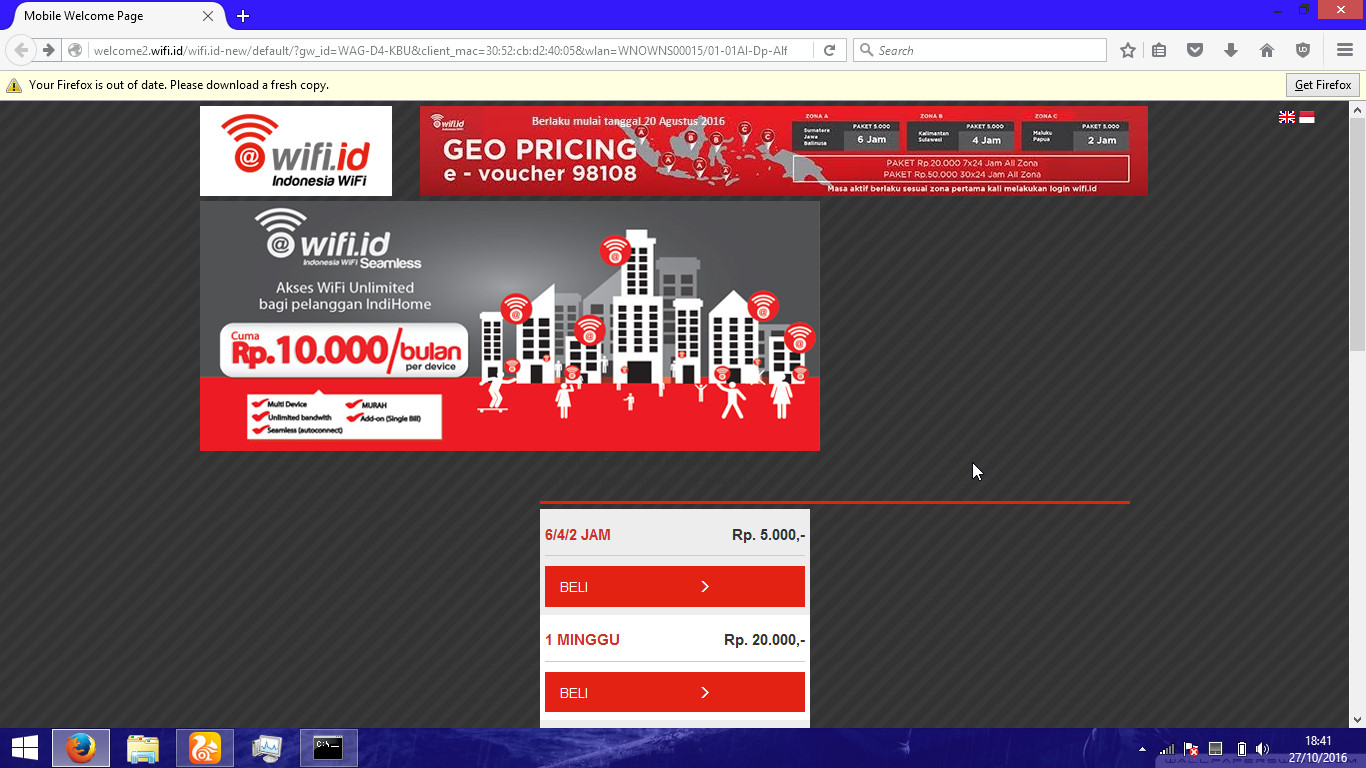Click the 1 MINGGU package title
1366x768 pixels.
(583, 640)
